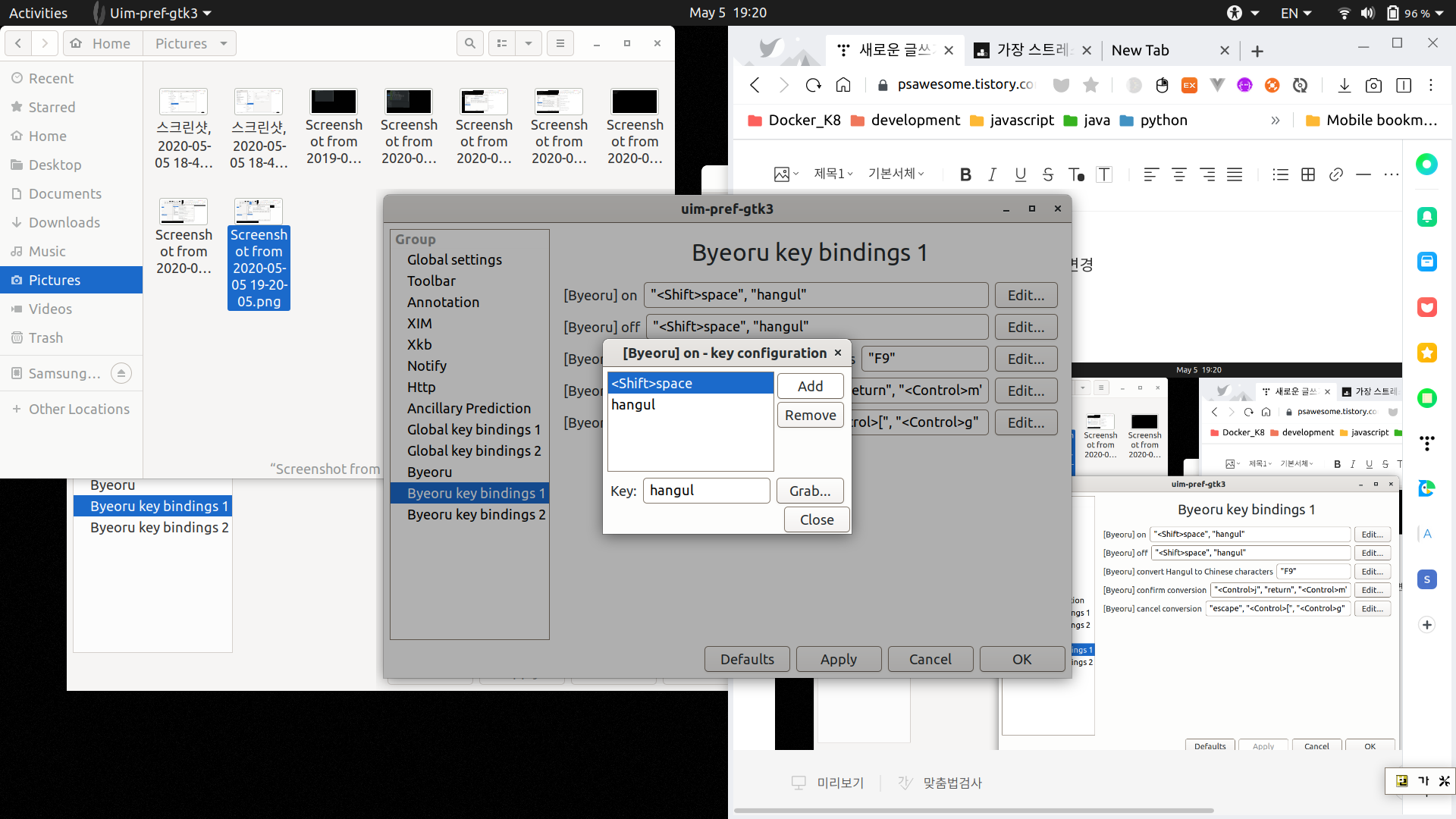This screenshot has width=1456, height=819.
Task: Select Global key bindings 1 group
Action: [x=473, y=429]
